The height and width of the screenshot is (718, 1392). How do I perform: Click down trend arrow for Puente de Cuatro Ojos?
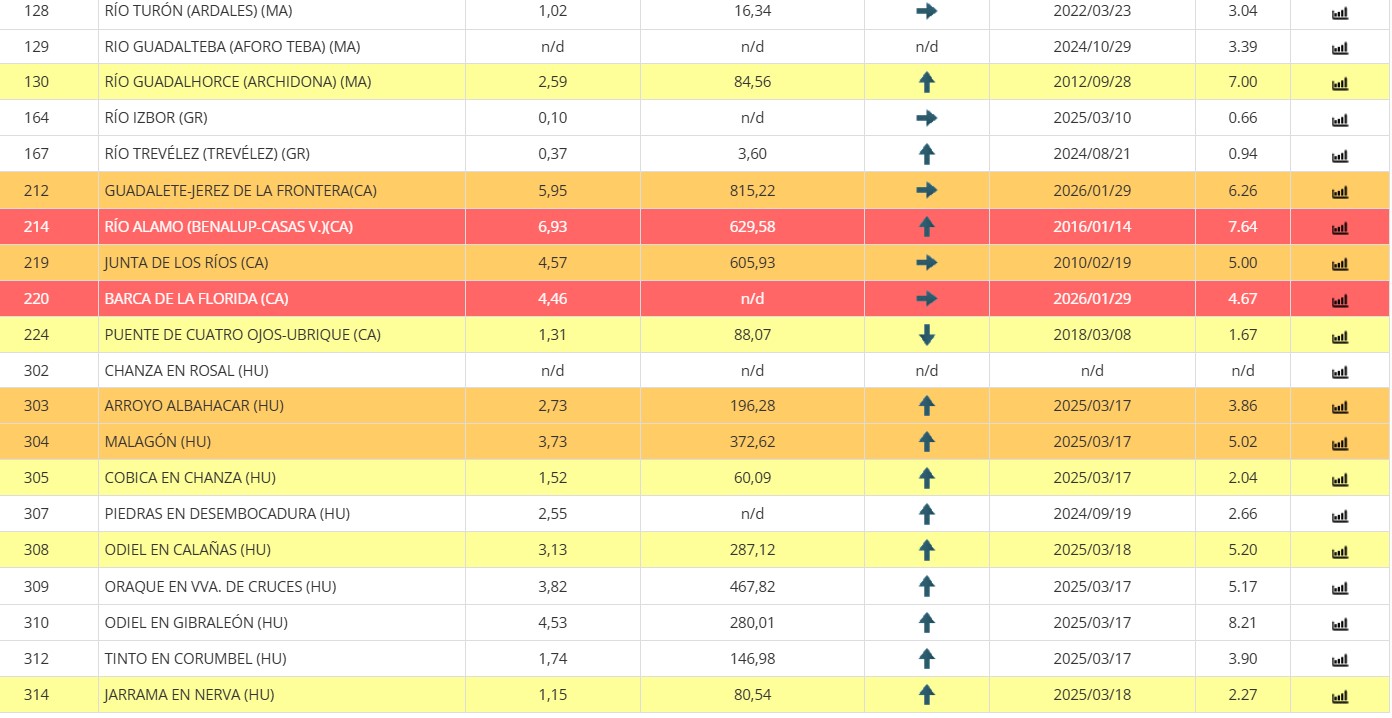click(926, 335)
